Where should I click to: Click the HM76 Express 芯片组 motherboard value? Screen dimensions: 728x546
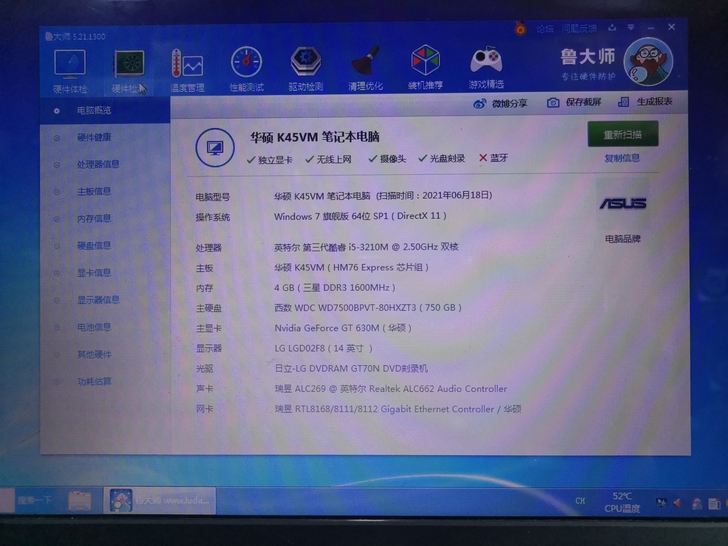coord(351,267)
